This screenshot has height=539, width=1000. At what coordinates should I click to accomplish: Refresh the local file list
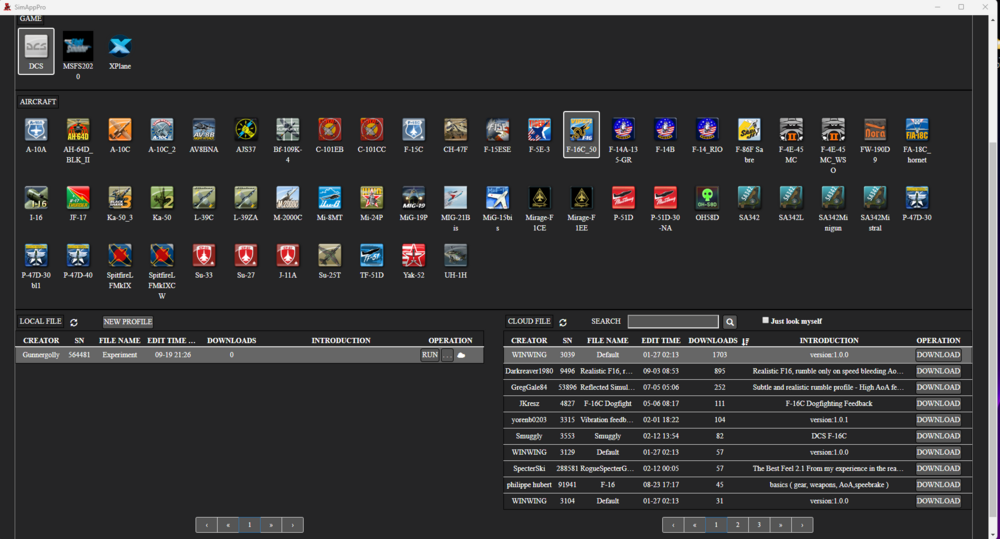click(74, 322)
